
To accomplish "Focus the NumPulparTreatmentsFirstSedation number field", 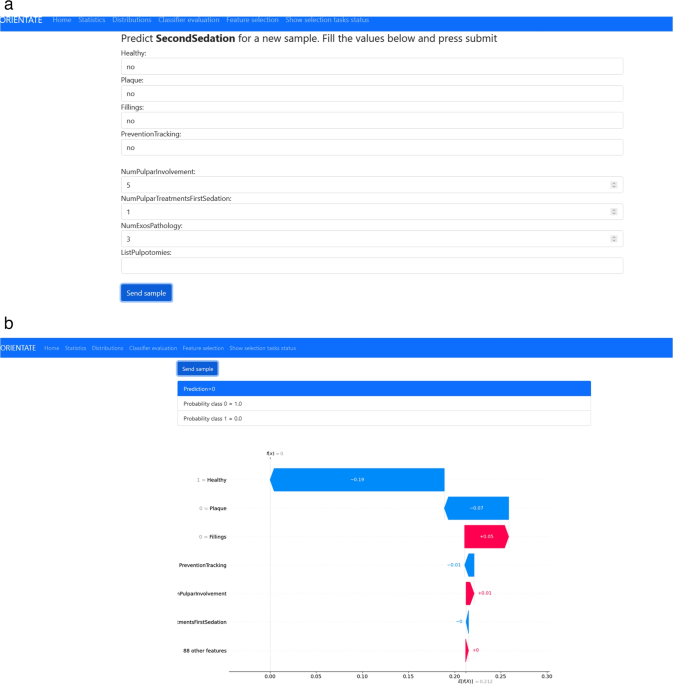I will click(372, 212).
